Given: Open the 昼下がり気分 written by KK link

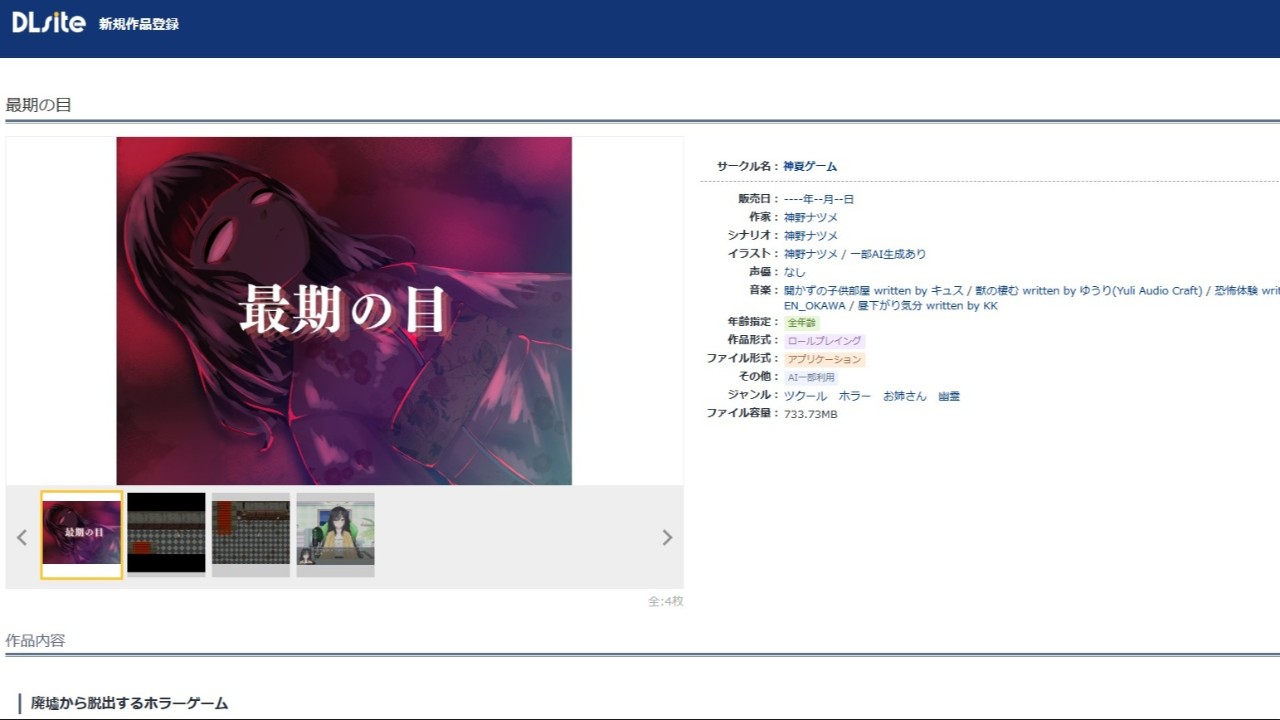Looking at the screenshot, I should tap(927, 306).
